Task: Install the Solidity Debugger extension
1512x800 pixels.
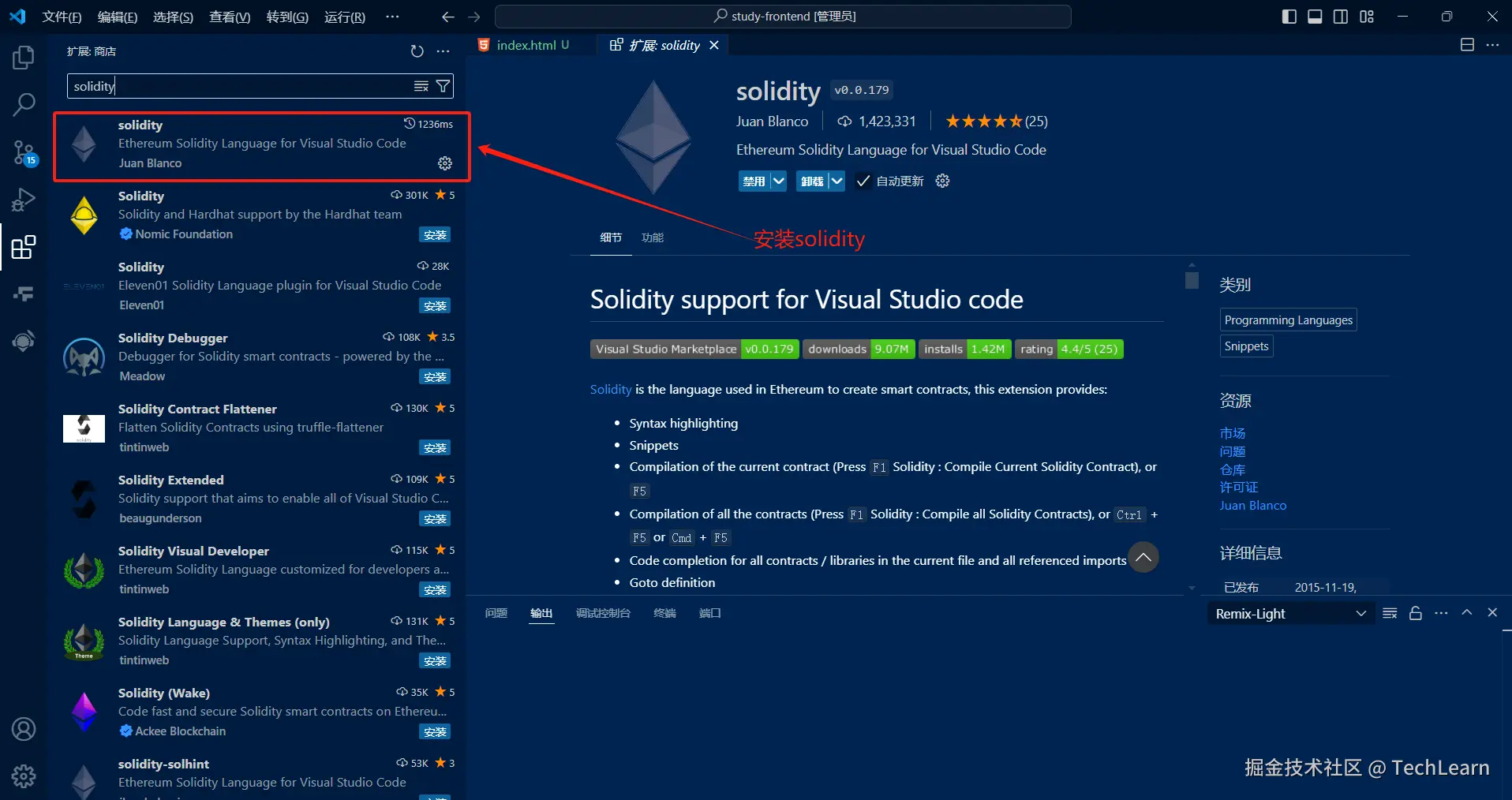Action: [435, 376]
